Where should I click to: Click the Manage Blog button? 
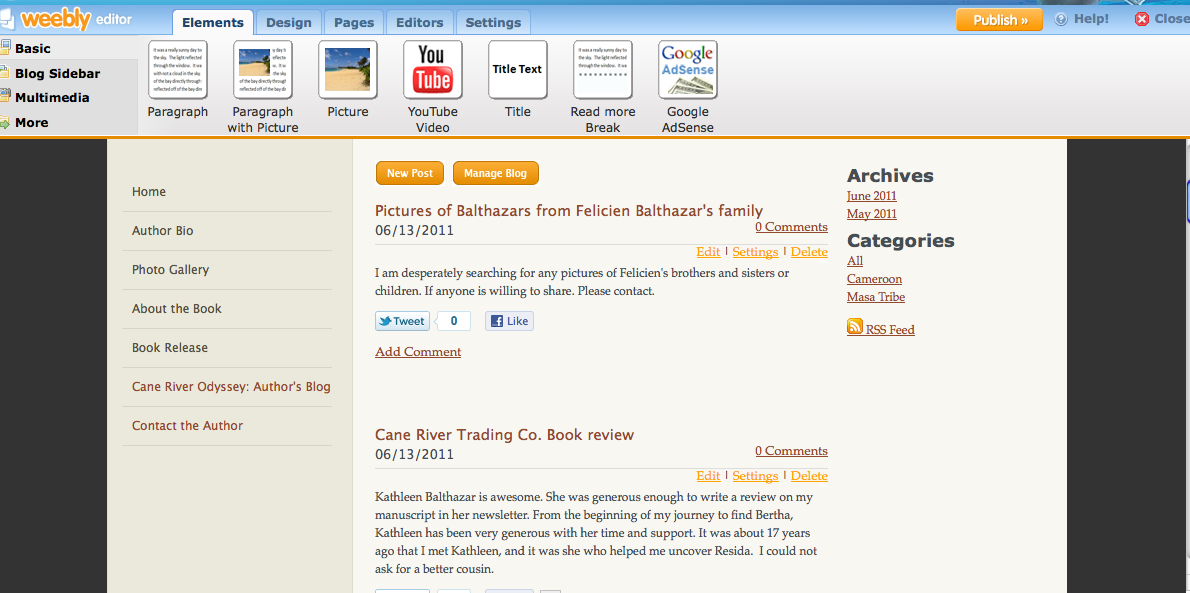495,173
